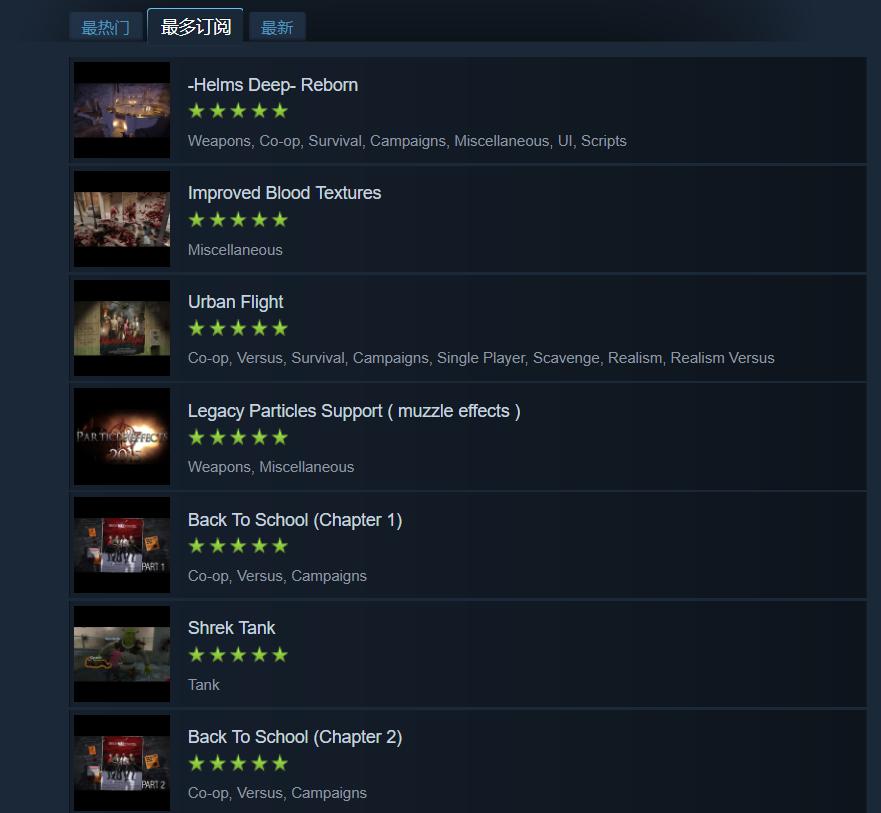The width and height of the screenshot is (881, 813).
Task: Click Back To School (Chapter 1) title
Action: tap(295, 520)
